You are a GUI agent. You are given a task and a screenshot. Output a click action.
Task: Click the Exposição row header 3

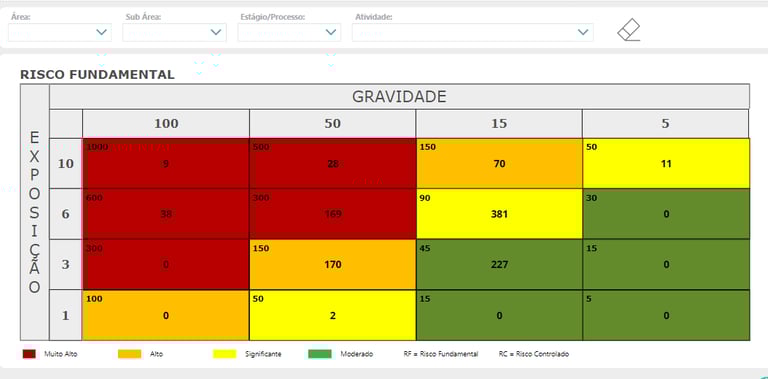[66, 264]
